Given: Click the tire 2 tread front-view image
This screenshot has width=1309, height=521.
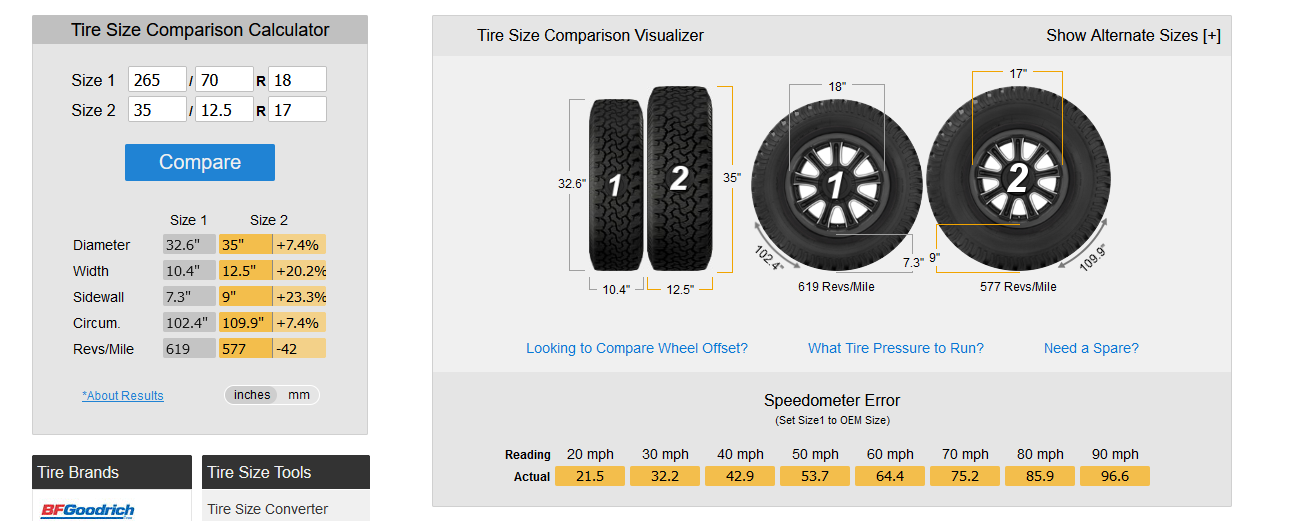Looking at the screenshot, I should [x=680, y=178].
